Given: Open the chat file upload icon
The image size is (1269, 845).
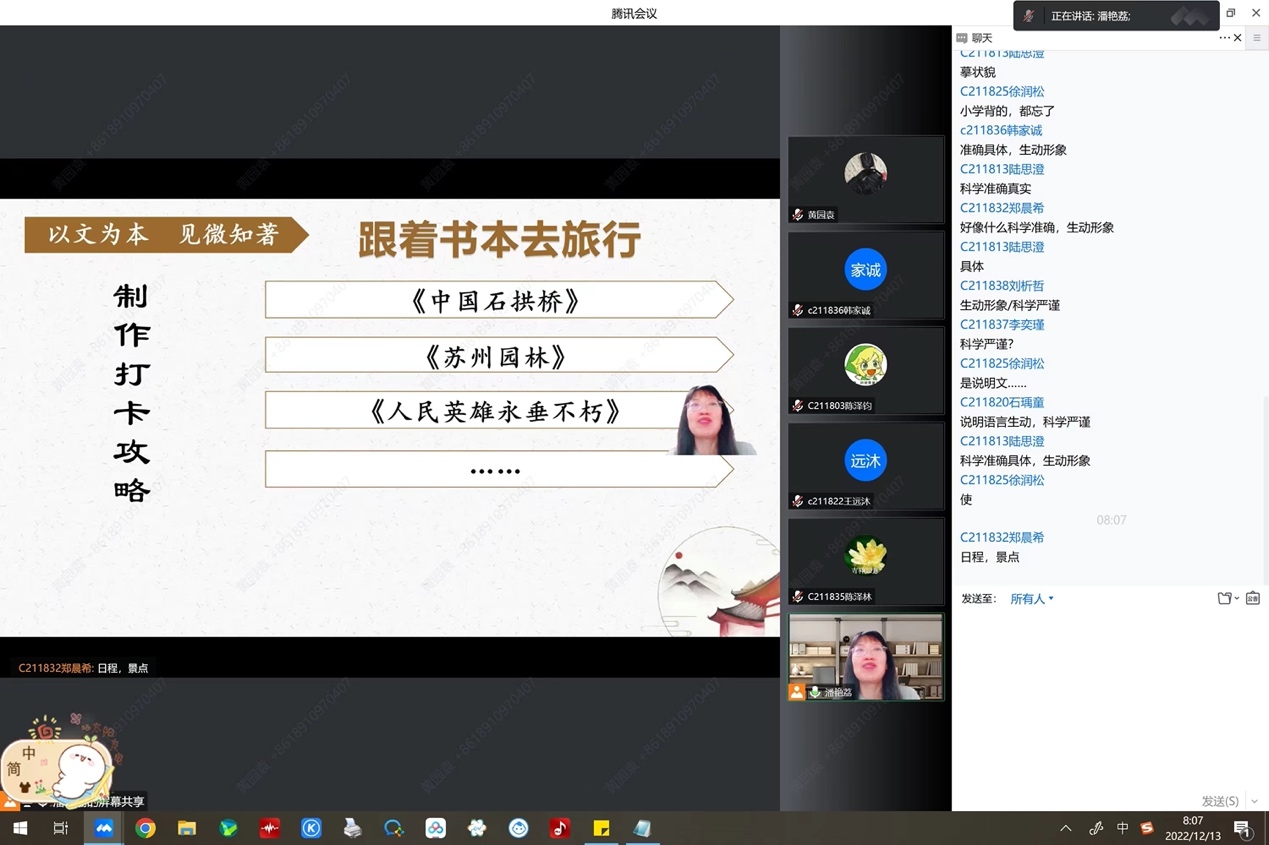Looking at the screenshot, I should [x=1225, y=599].
